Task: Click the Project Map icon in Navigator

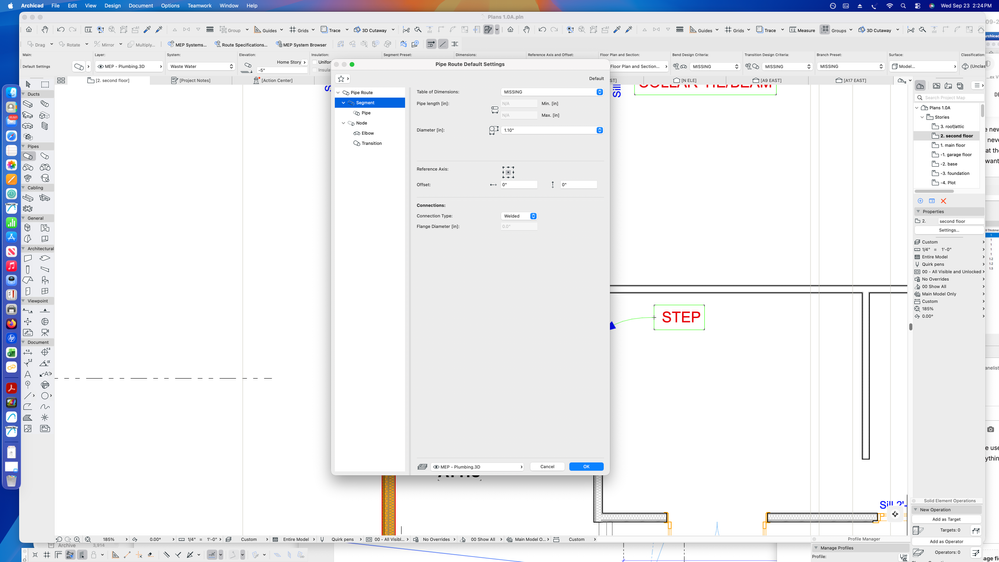Action: click(x=921, y=85)
